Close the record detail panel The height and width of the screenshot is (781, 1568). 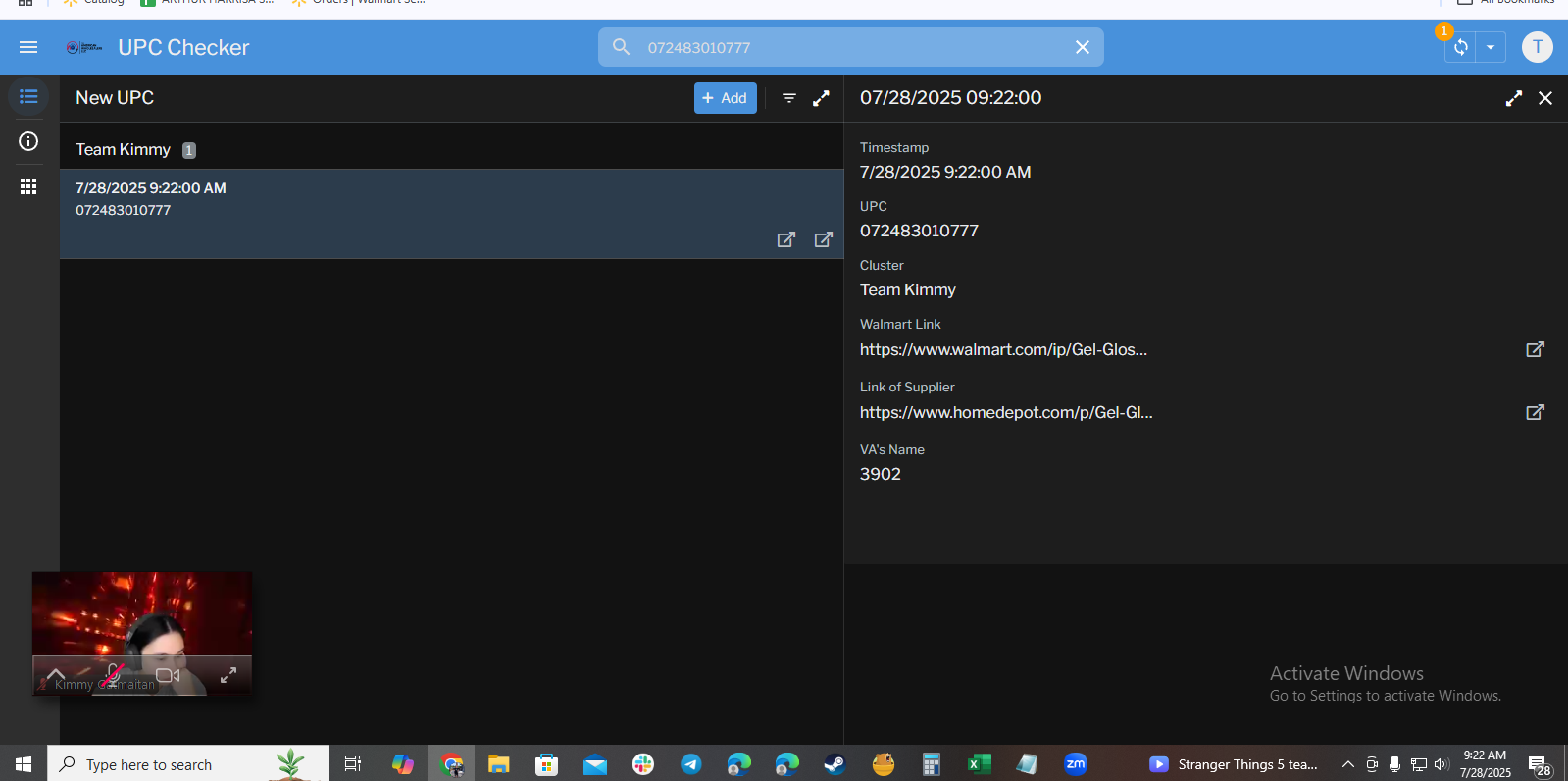(1544, 98)
